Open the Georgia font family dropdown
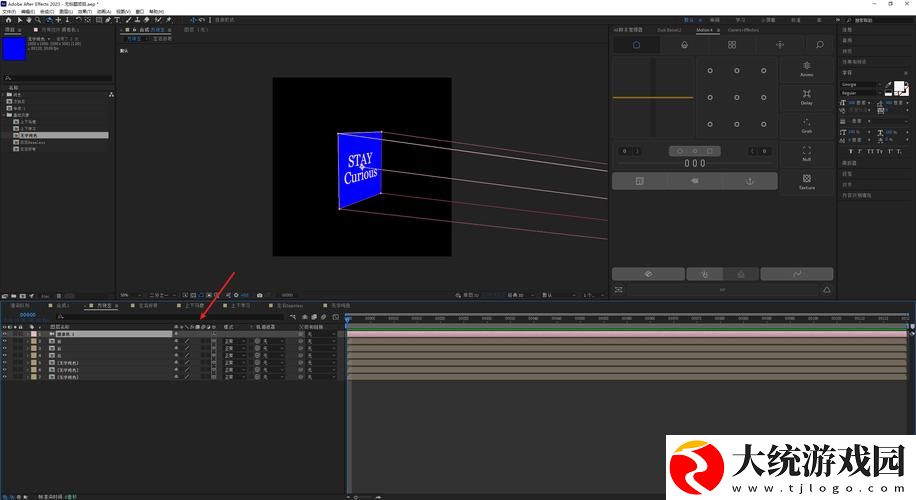The width and height of the screenshot is (916, 500). click(x=861, y=85)
